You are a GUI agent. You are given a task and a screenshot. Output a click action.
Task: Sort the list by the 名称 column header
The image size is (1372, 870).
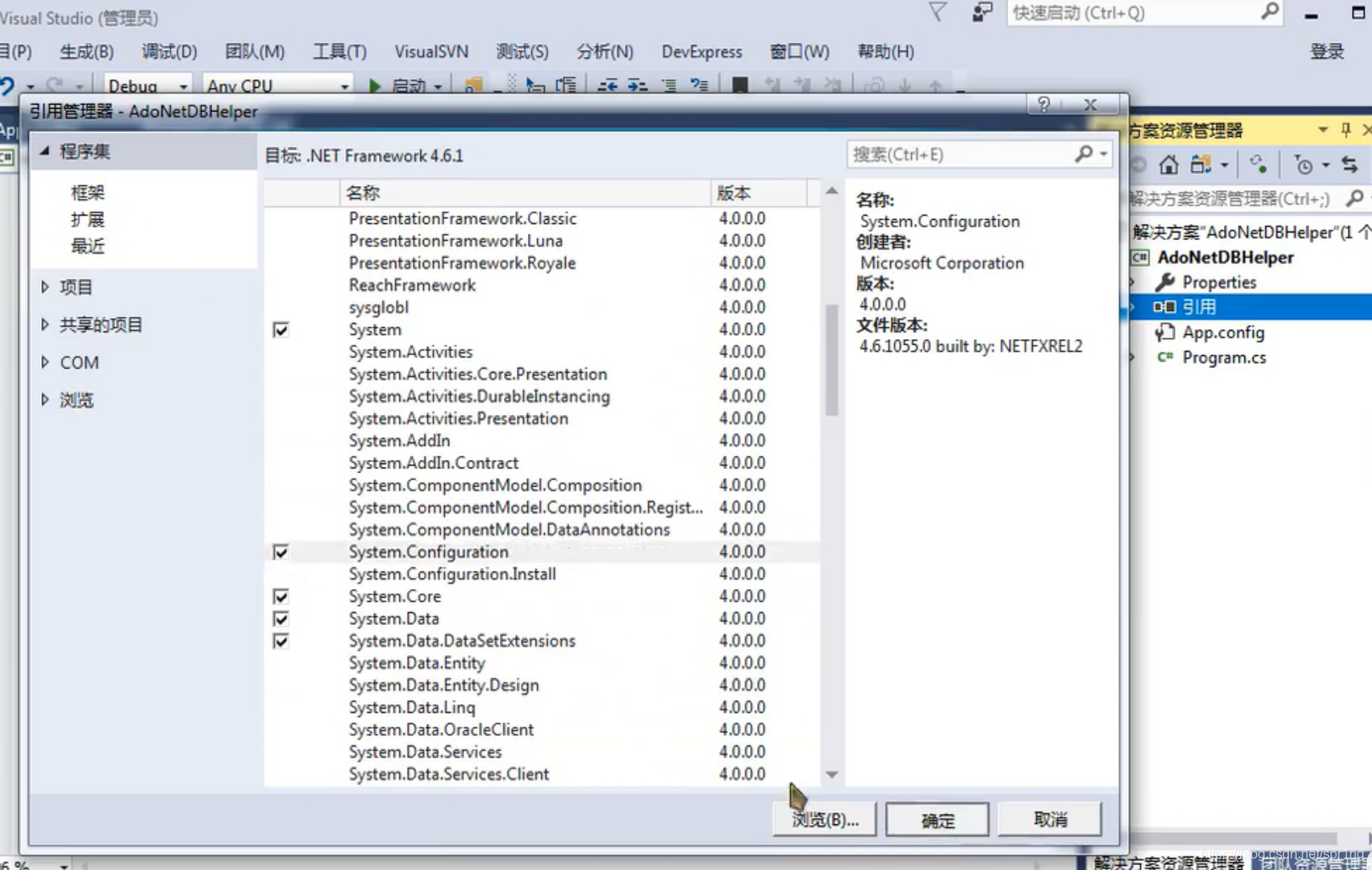524,193
